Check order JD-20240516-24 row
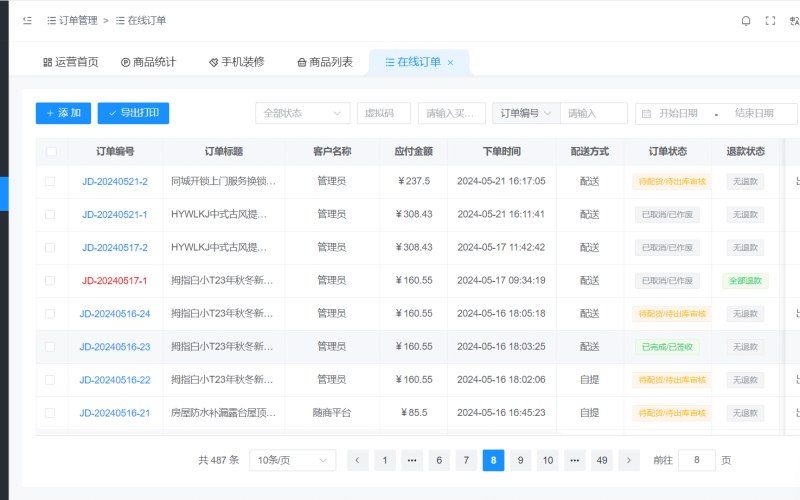Image resolution: width=800 pixels, height=500 pixels. [x=50, y=314]
